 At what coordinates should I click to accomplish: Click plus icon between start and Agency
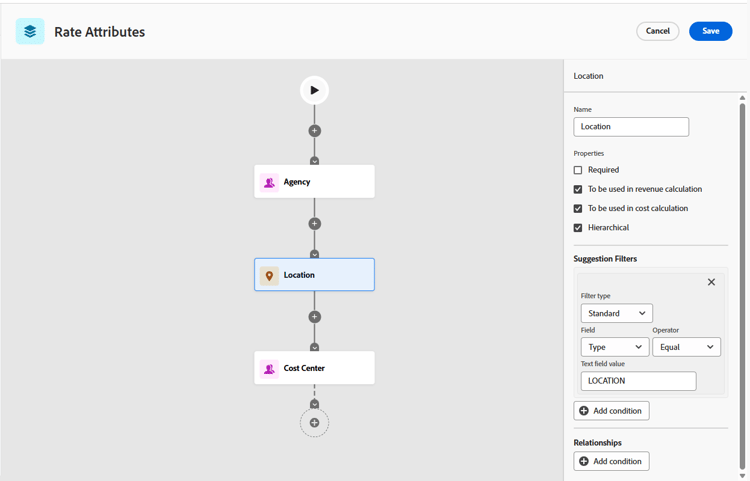pyautogui.click(x=314, y=131)
